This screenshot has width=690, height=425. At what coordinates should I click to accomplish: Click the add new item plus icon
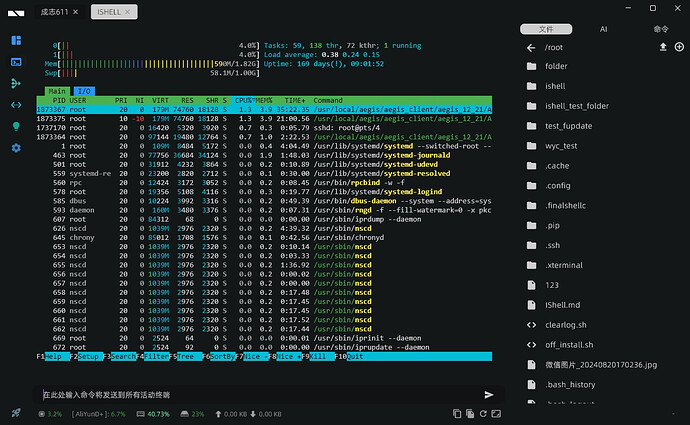pos(679,47)
